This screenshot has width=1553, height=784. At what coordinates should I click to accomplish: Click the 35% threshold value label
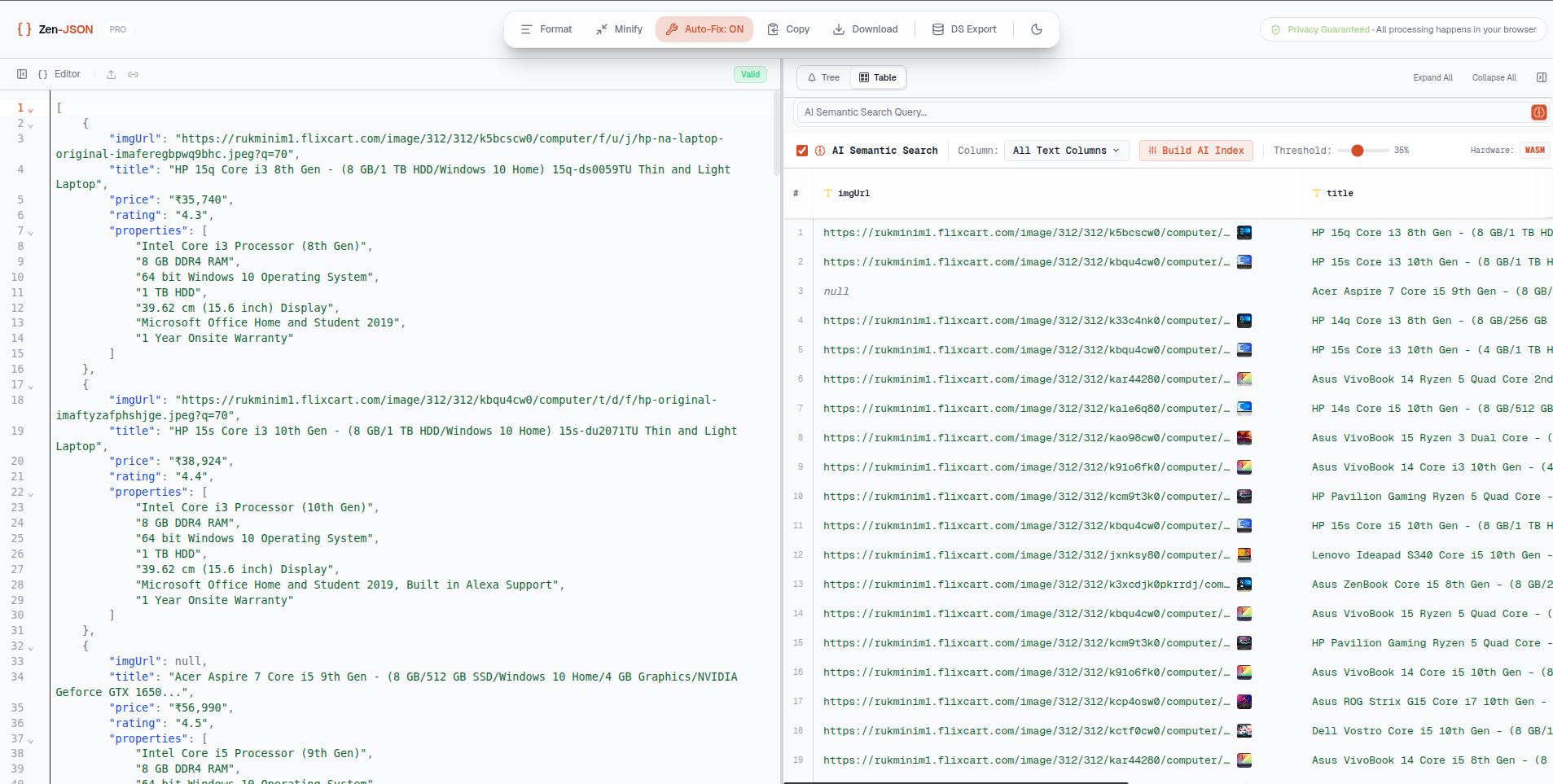1402,151
